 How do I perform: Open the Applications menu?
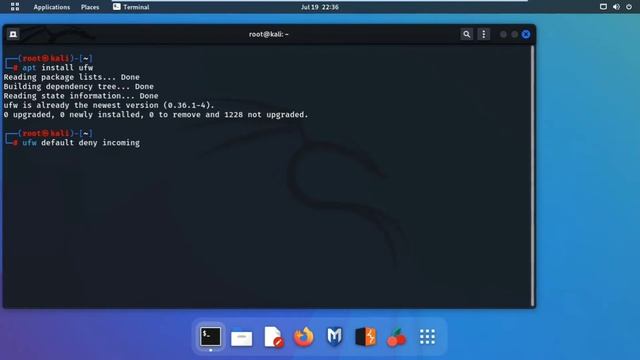[x=52, y=7]
